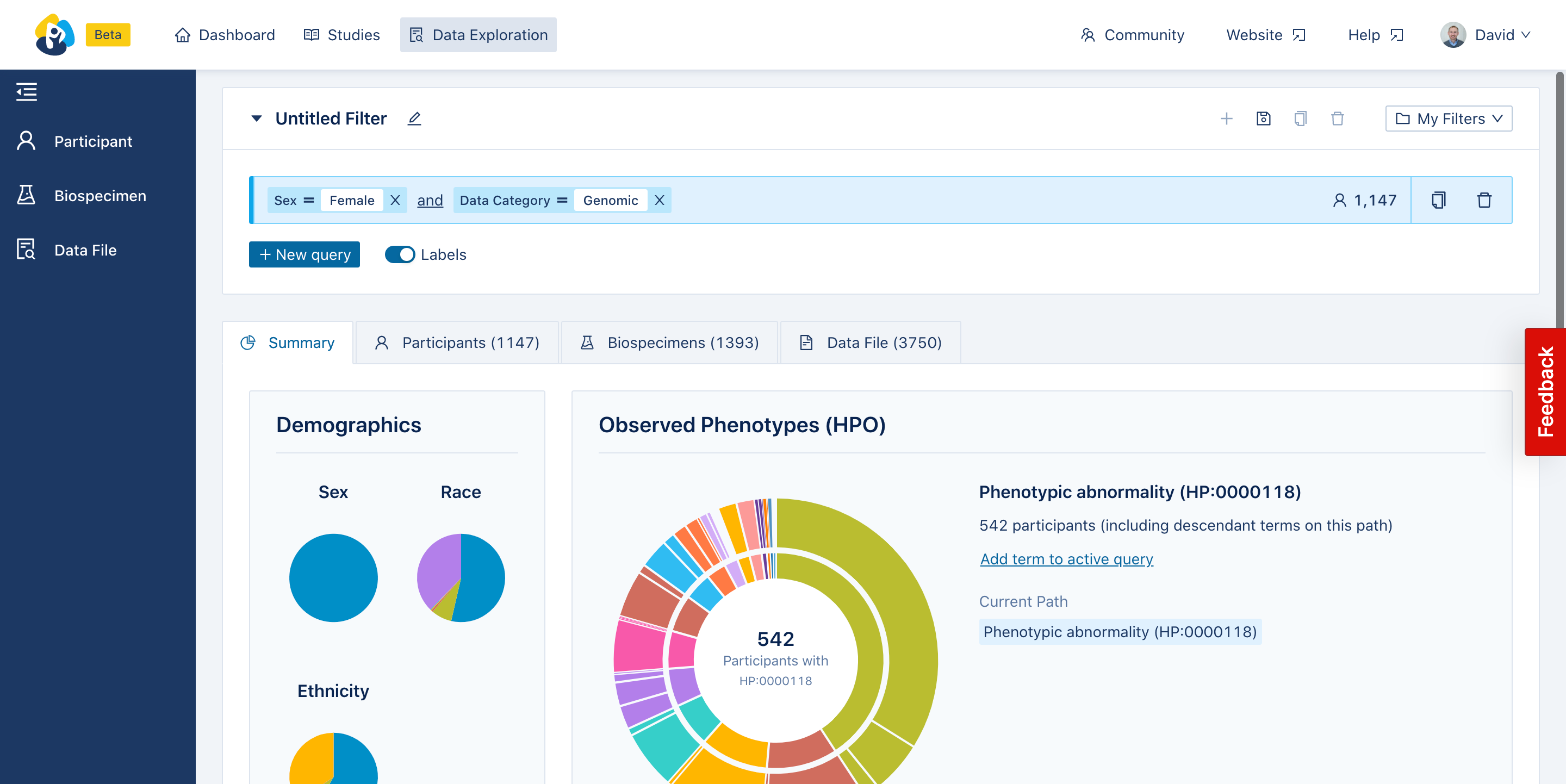
Task: Click Add term to active query link
Action: click(x=1066, y=558)
